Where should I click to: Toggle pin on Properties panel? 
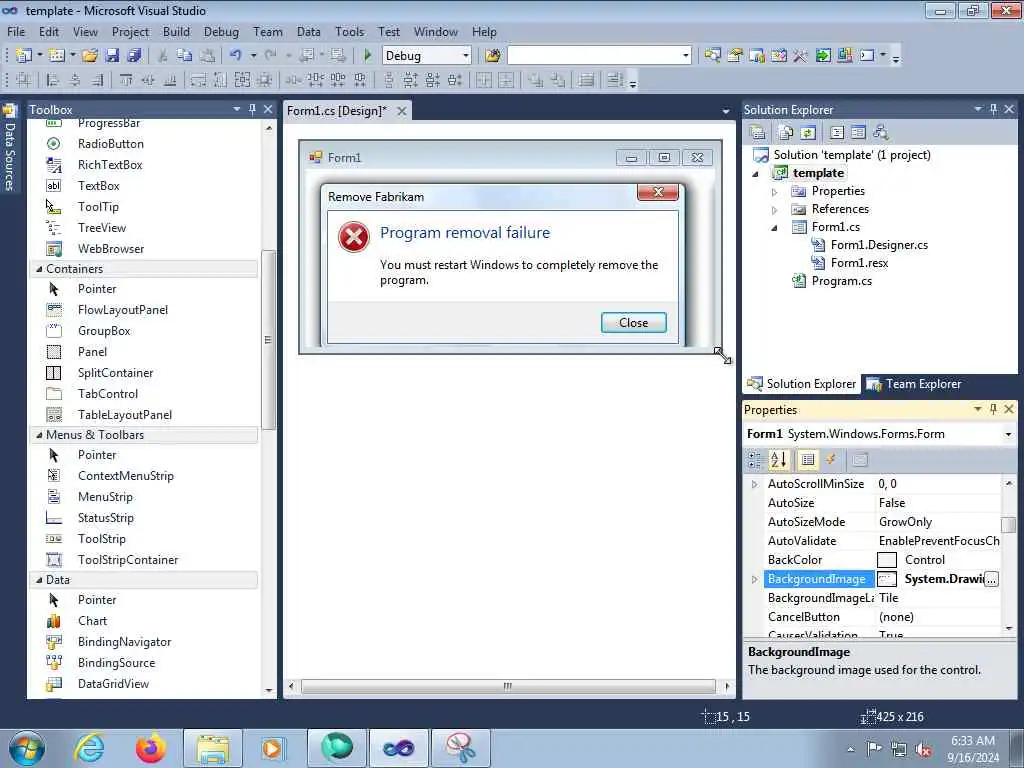pyautogui.click(x=993, y=409)
